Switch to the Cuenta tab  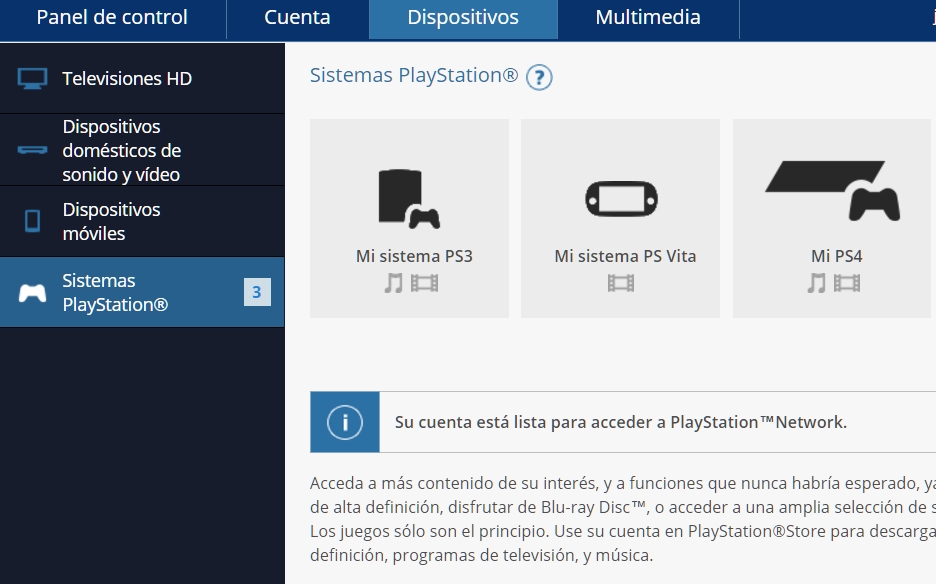[297, 18]
